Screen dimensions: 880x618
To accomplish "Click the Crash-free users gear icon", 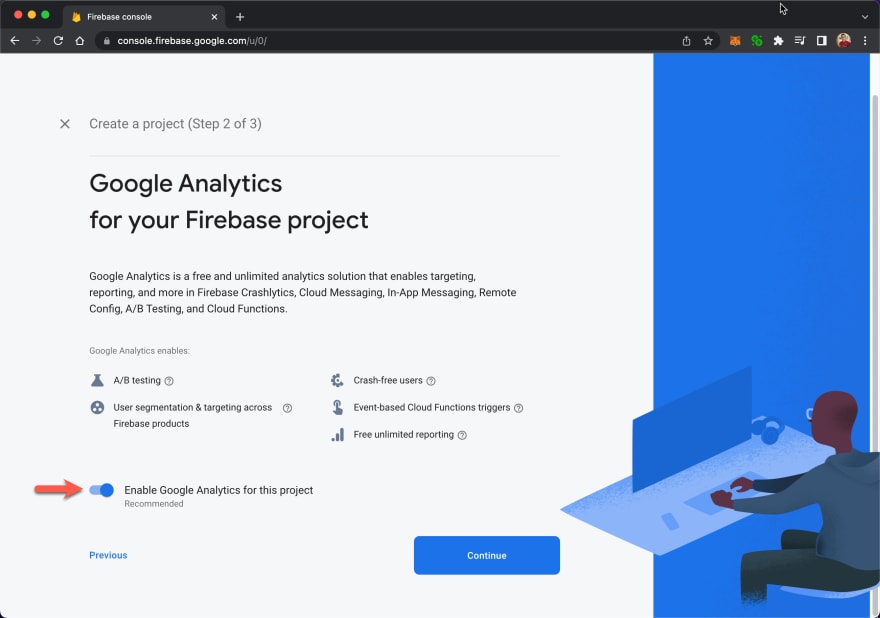I will [337, 380].
